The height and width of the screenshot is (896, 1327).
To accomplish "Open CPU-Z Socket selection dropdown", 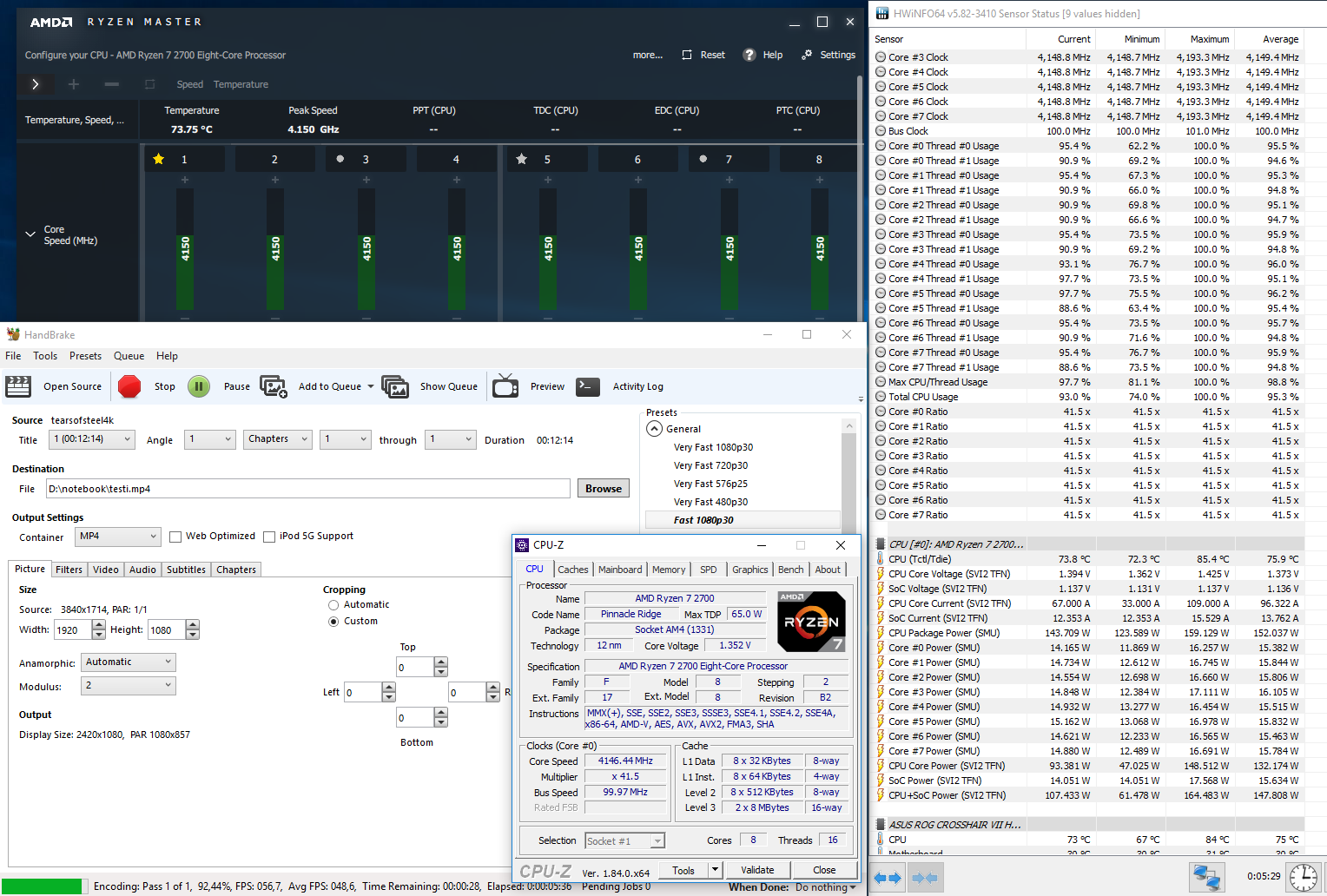I will coord(624,840).
